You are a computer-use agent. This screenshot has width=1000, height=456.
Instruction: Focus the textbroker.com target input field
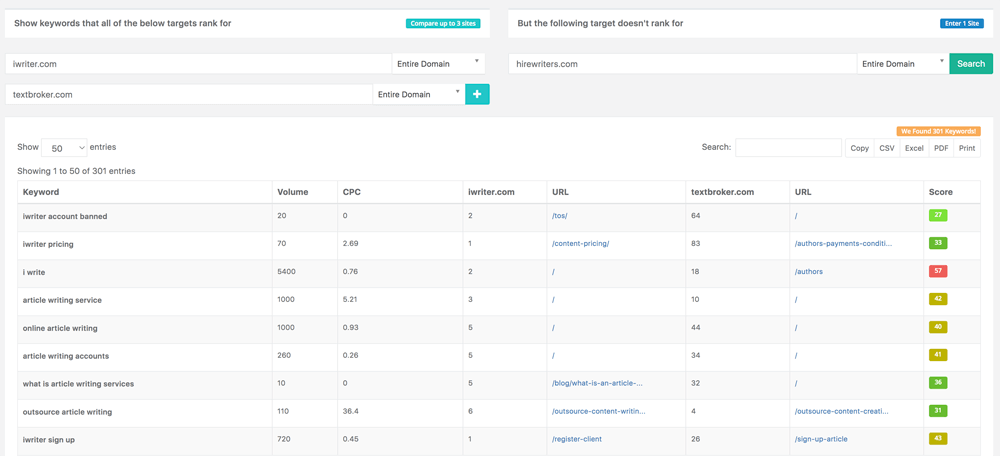click(x=189, y=94)
